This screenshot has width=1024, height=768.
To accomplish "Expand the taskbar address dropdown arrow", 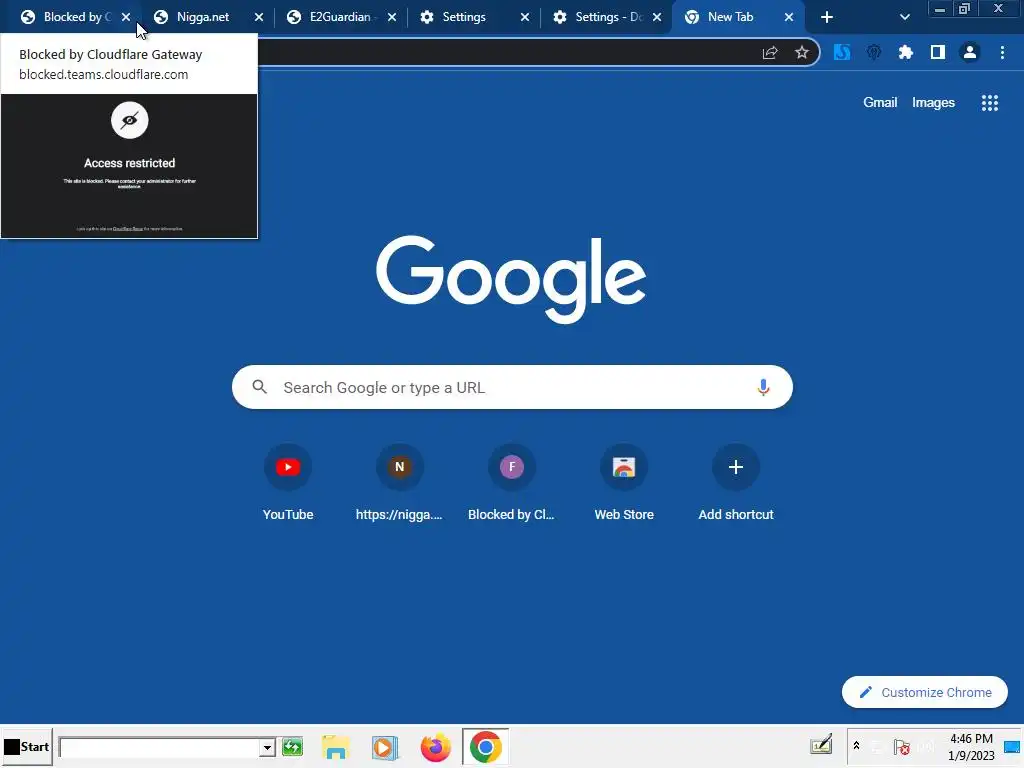I will [x=267, y=747].
